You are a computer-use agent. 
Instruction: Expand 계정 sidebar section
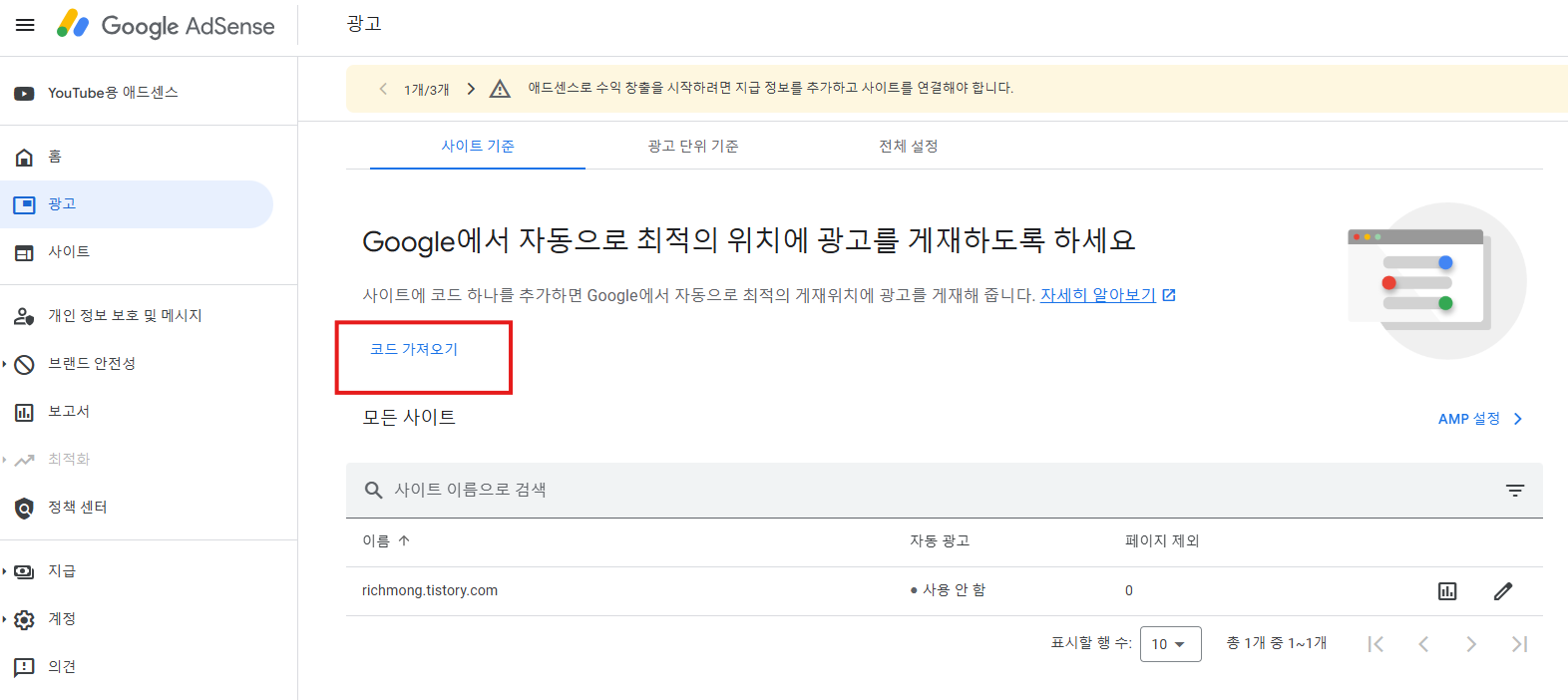click(62, 619)
